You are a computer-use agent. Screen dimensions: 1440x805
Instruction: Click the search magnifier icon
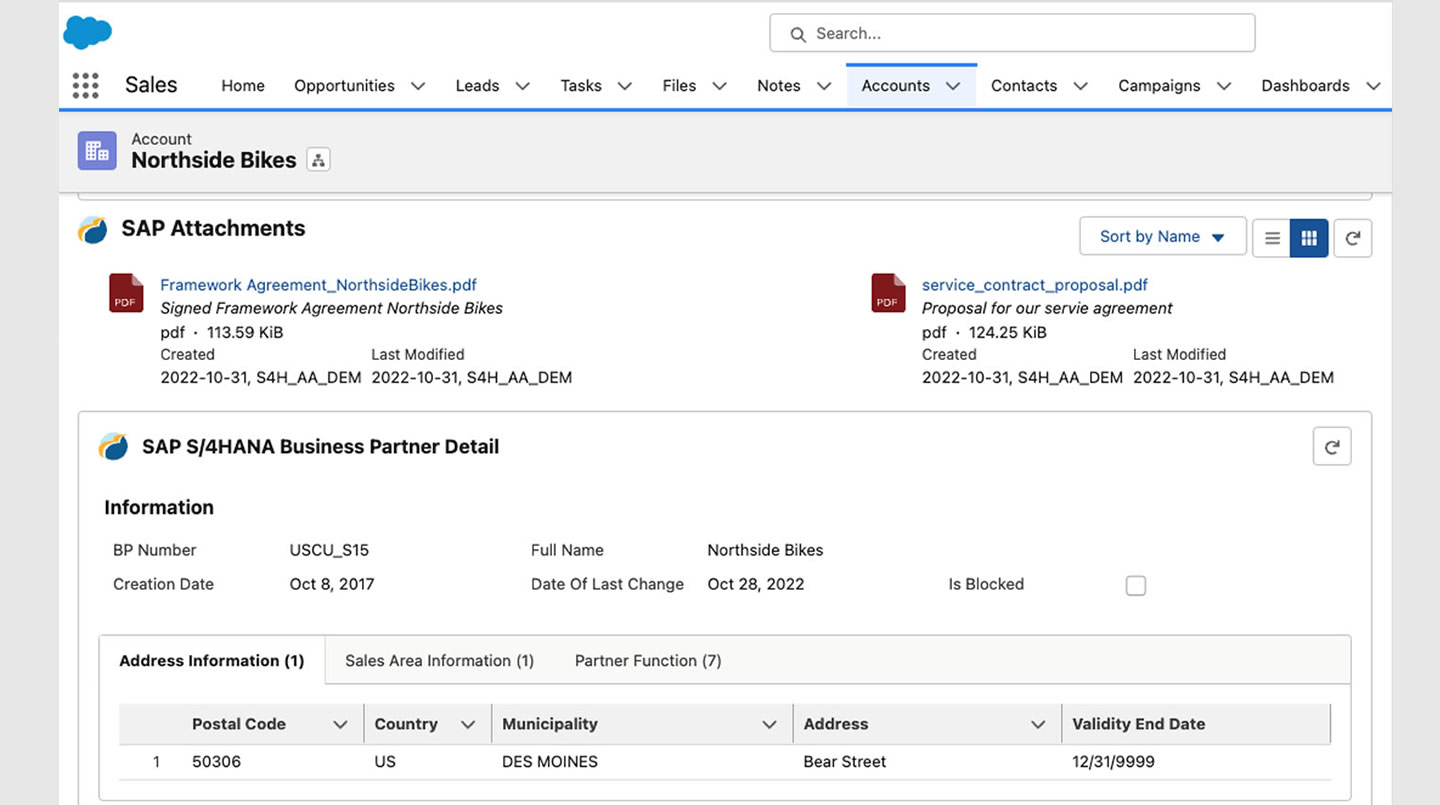point(798,34)
